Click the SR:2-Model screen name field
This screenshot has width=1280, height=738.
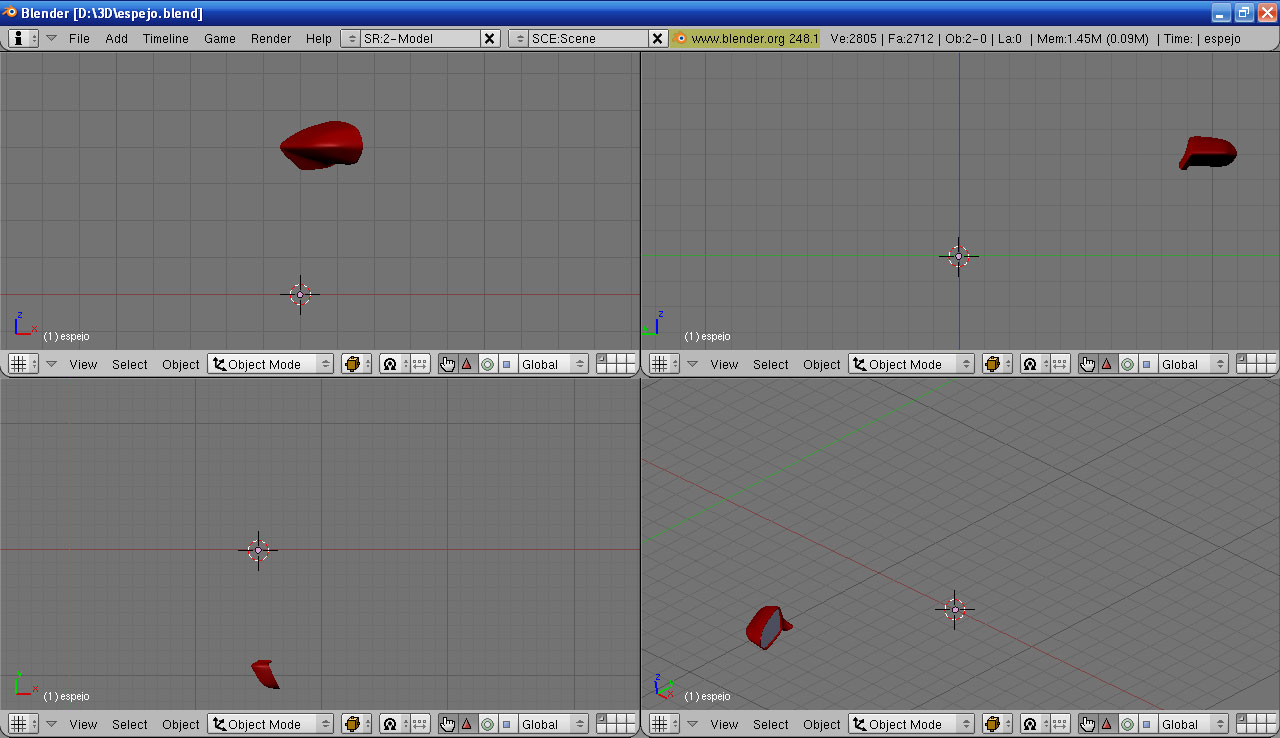click(x=420, y=38)
